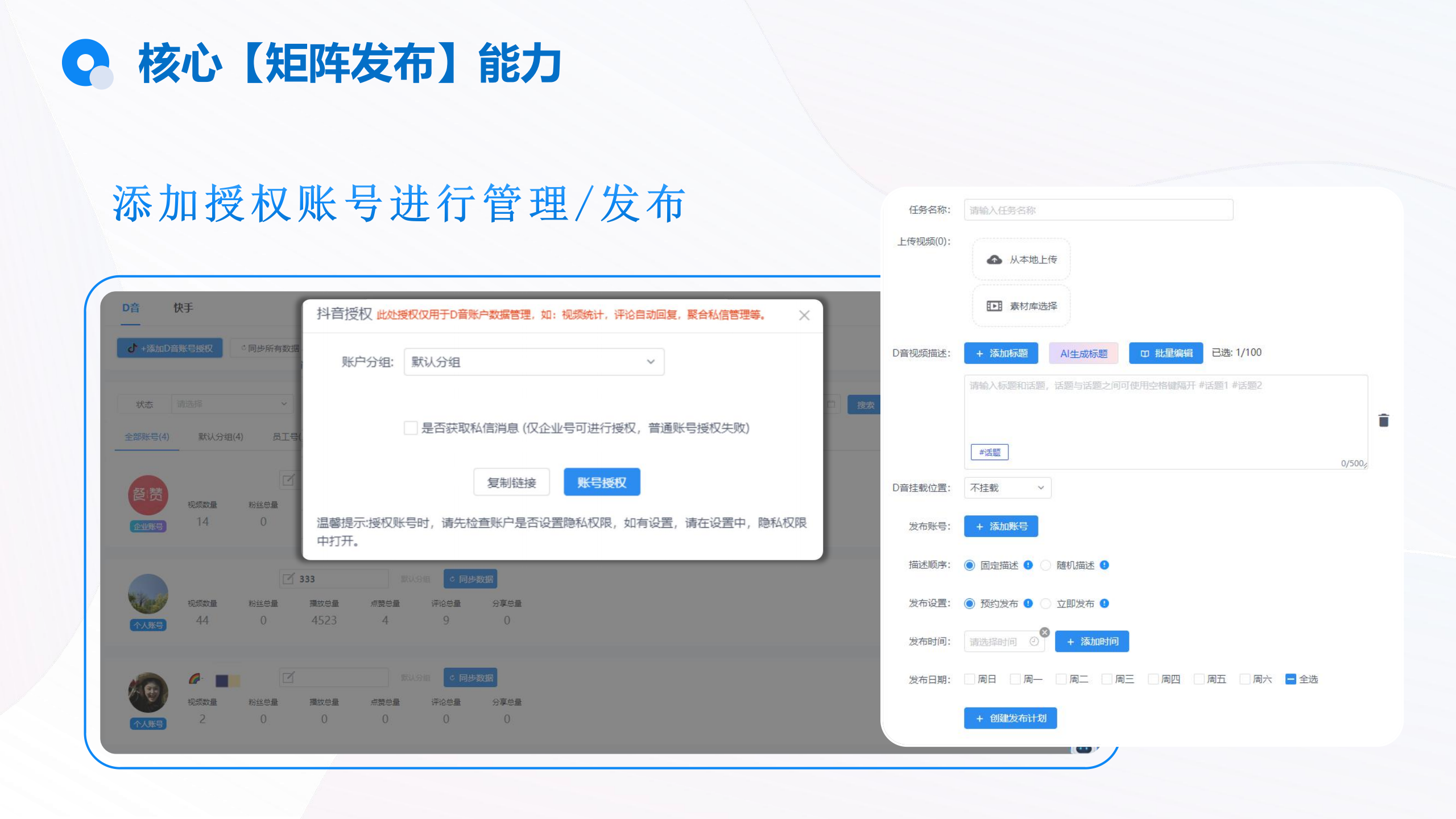This screenshot has width=1456, height=819.
Task: Check the 是否获取私信消息 checkbox
Action: pyautogui.click(x=410, y=428)
